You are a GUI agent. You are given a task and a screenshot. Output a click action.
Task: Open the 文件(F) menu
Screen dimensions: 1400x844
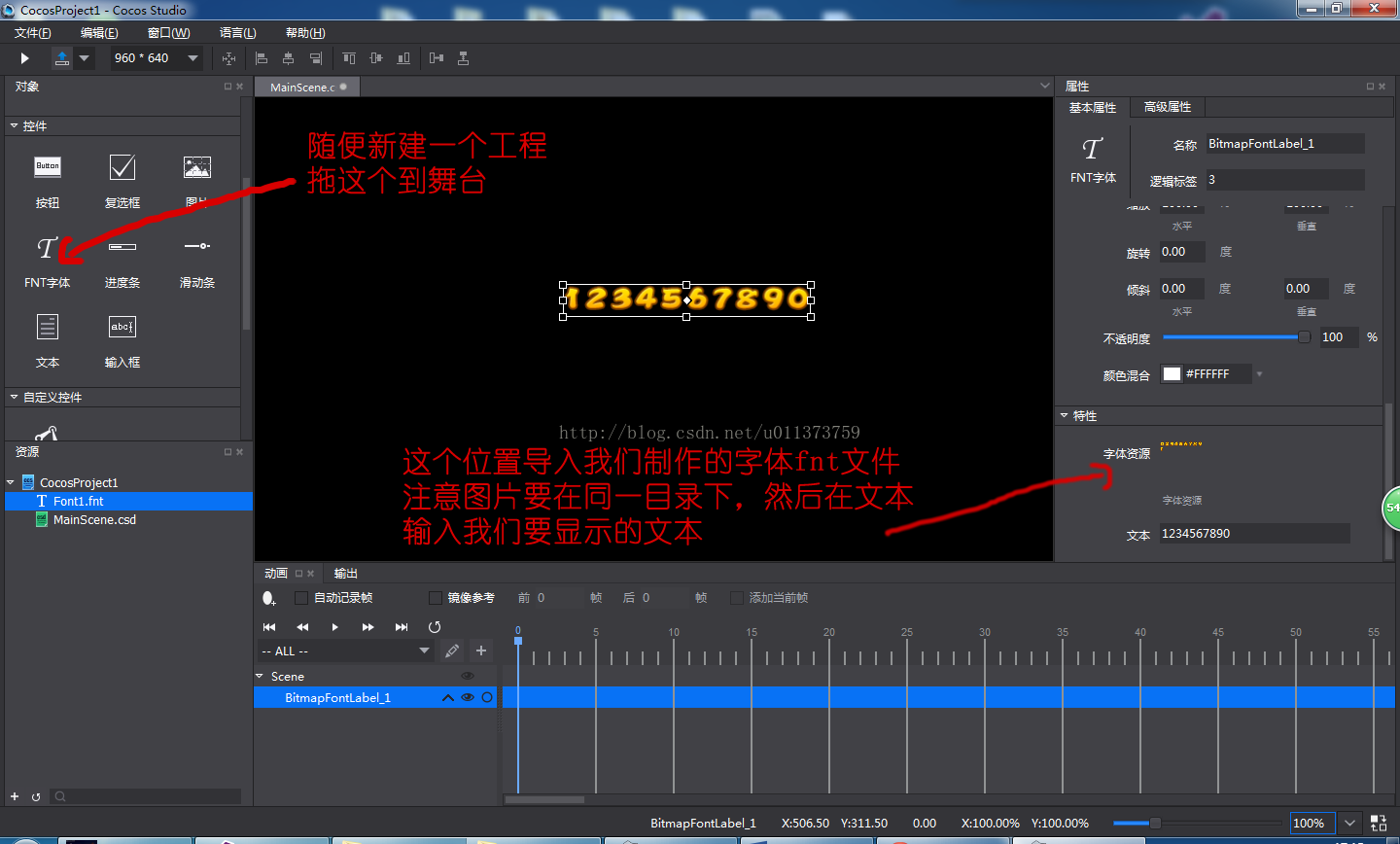[x=33, y=33]
